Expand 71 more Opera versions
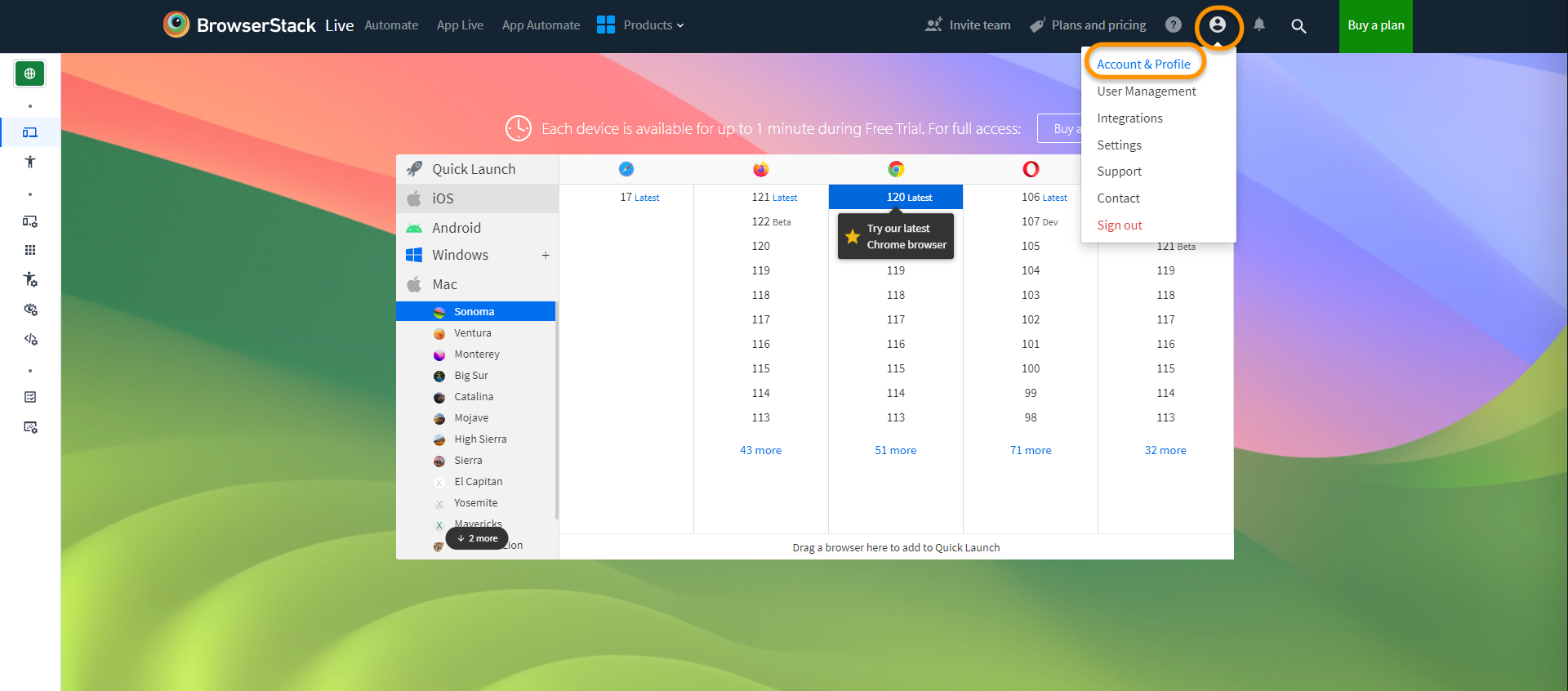Image resolution: width=1568 pixels, height=691 pixels. 1031,450
